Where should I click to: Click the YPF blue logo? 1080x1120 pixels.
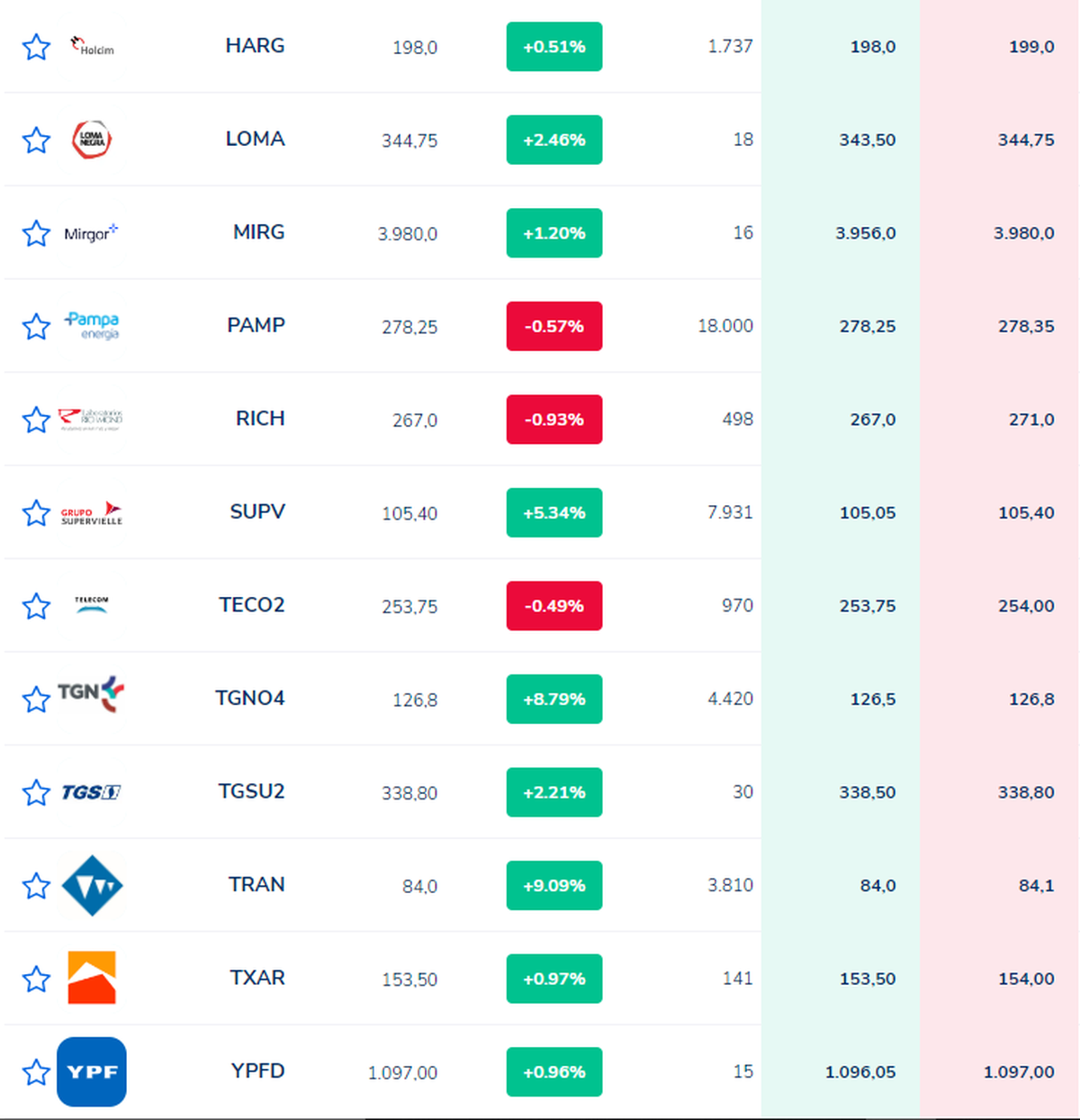pos(92,1071)
